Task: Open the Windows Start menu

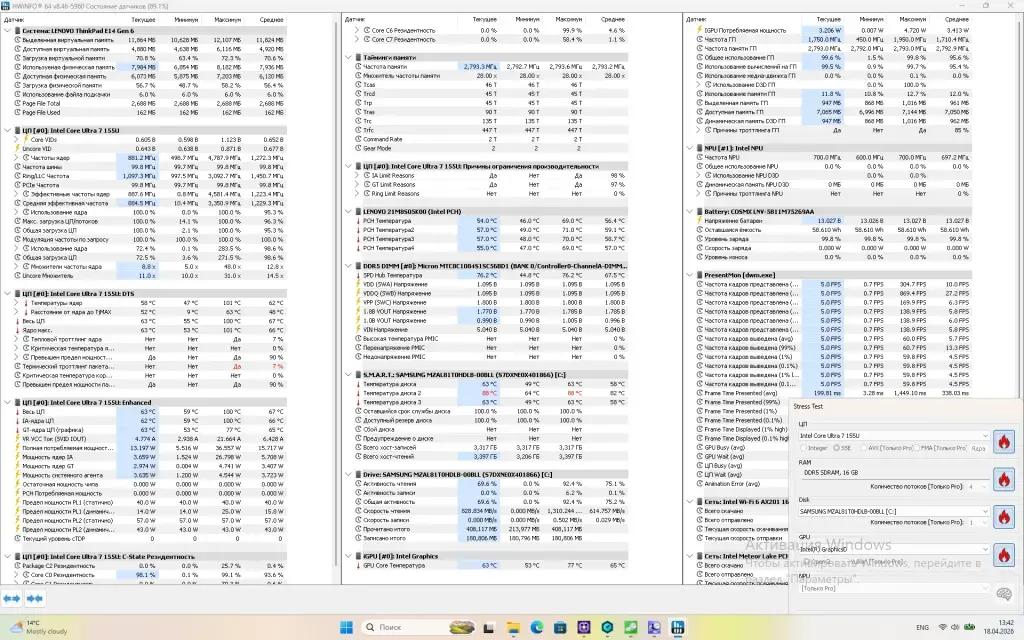Action: pyautogui.click(x=346, y=627)
